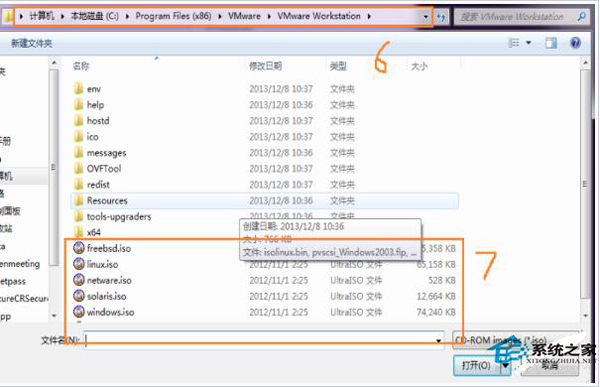Expand the arrow after VMware Workstation breadcrumb
Screen dimensions: 600x387
pos(369,16)
